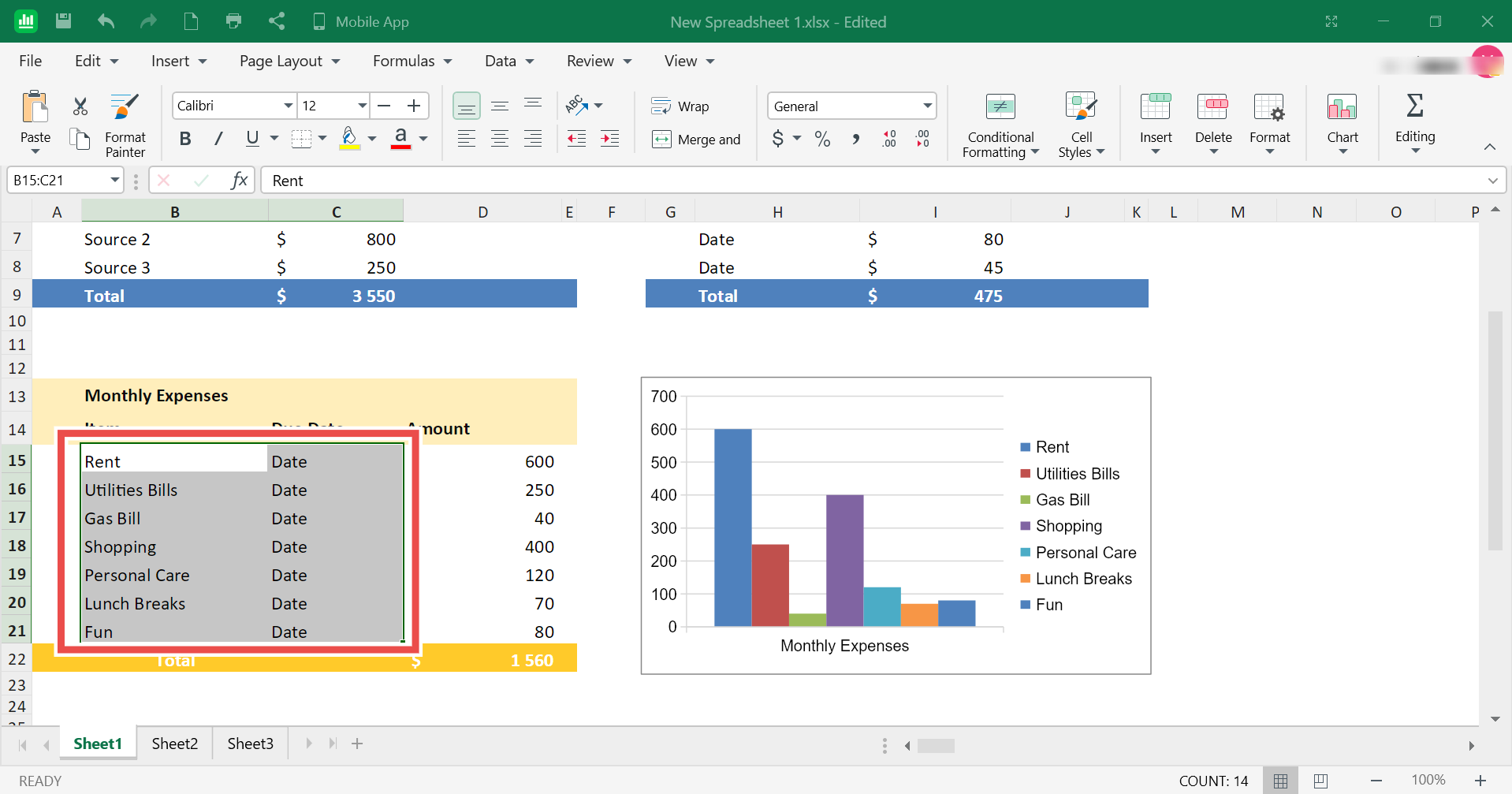
Task: Set vertical align to top
Action: pos(533,105)
